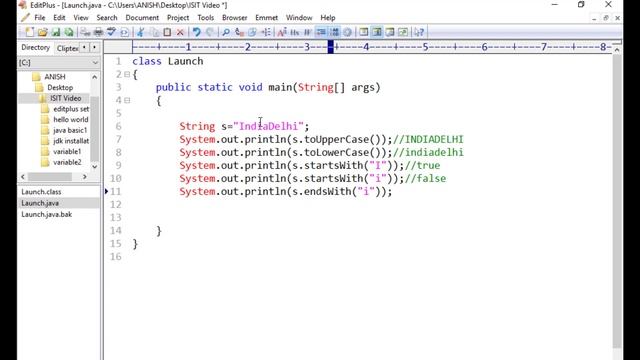Click the context Help arrow-question icon
The image size is (640, 360).
click(x=418, y=32)
